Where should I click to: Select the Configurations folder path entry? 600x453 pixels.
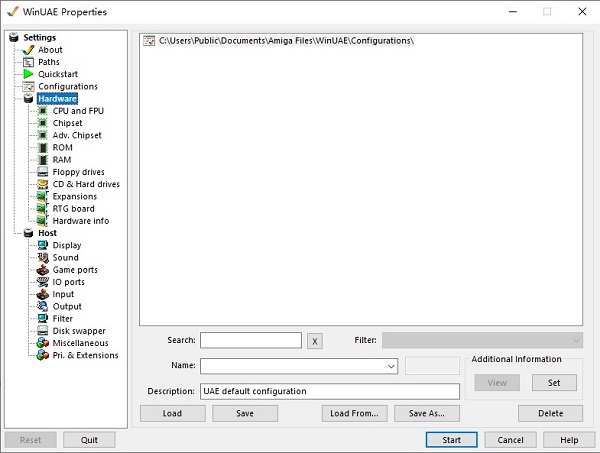click(x=286, y=40)
